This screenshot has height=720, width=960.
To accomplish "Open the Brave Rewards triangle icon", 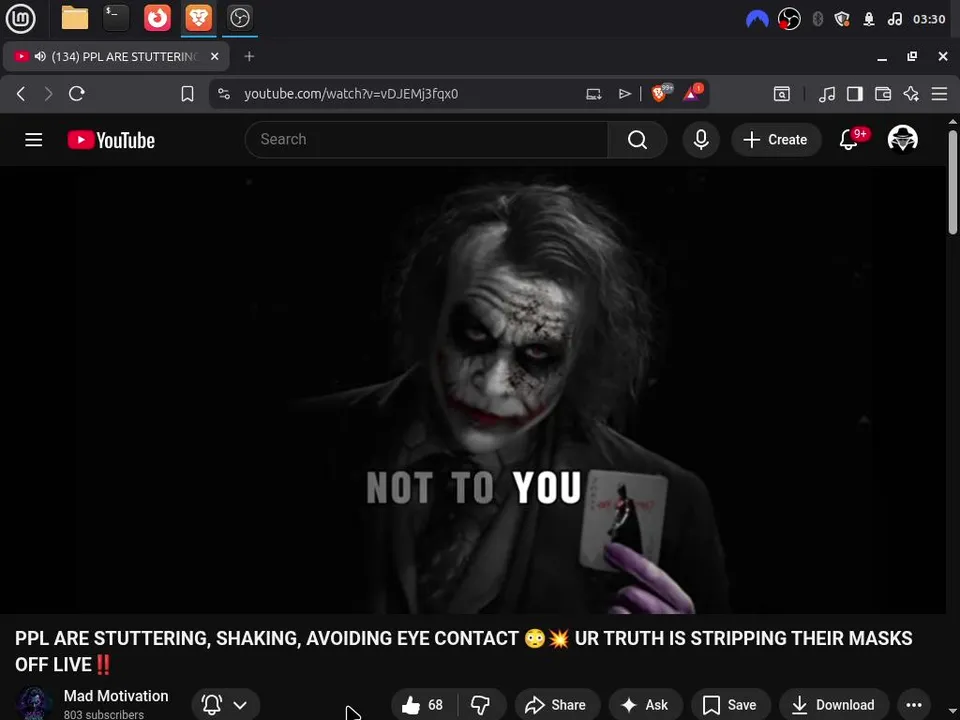I will pos(692,93).
